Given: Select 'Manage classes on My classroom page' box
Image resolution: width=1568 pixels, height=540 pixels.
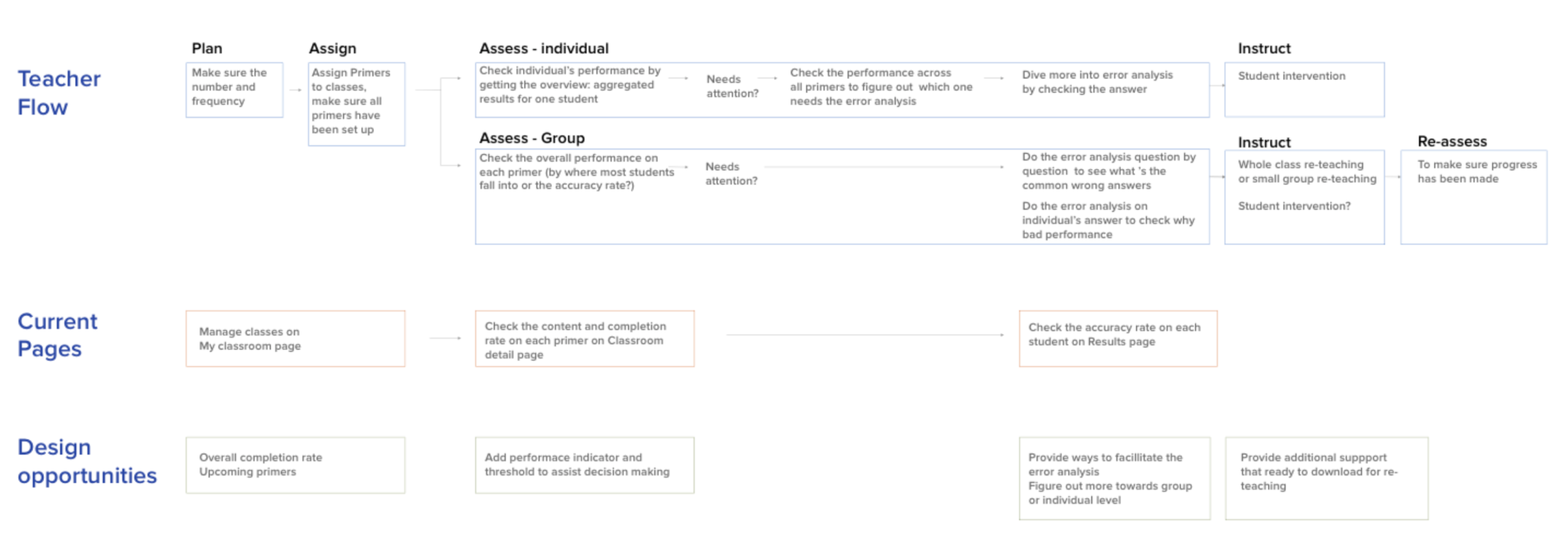Looking at the screenshot, I should pyautogui.click(x=295, y=338).
